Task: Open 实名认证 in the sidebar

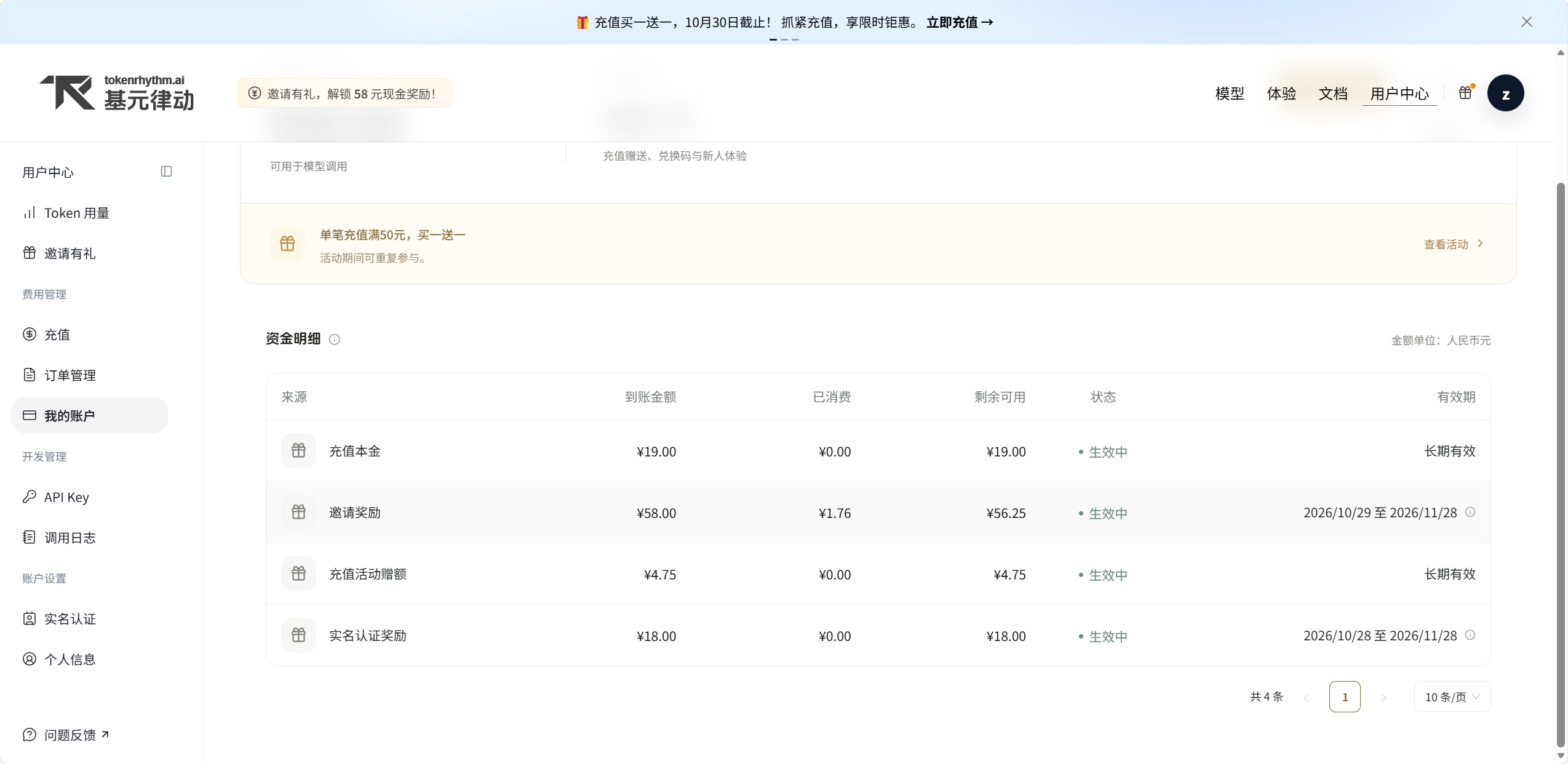Action: (x=89, y=619)
